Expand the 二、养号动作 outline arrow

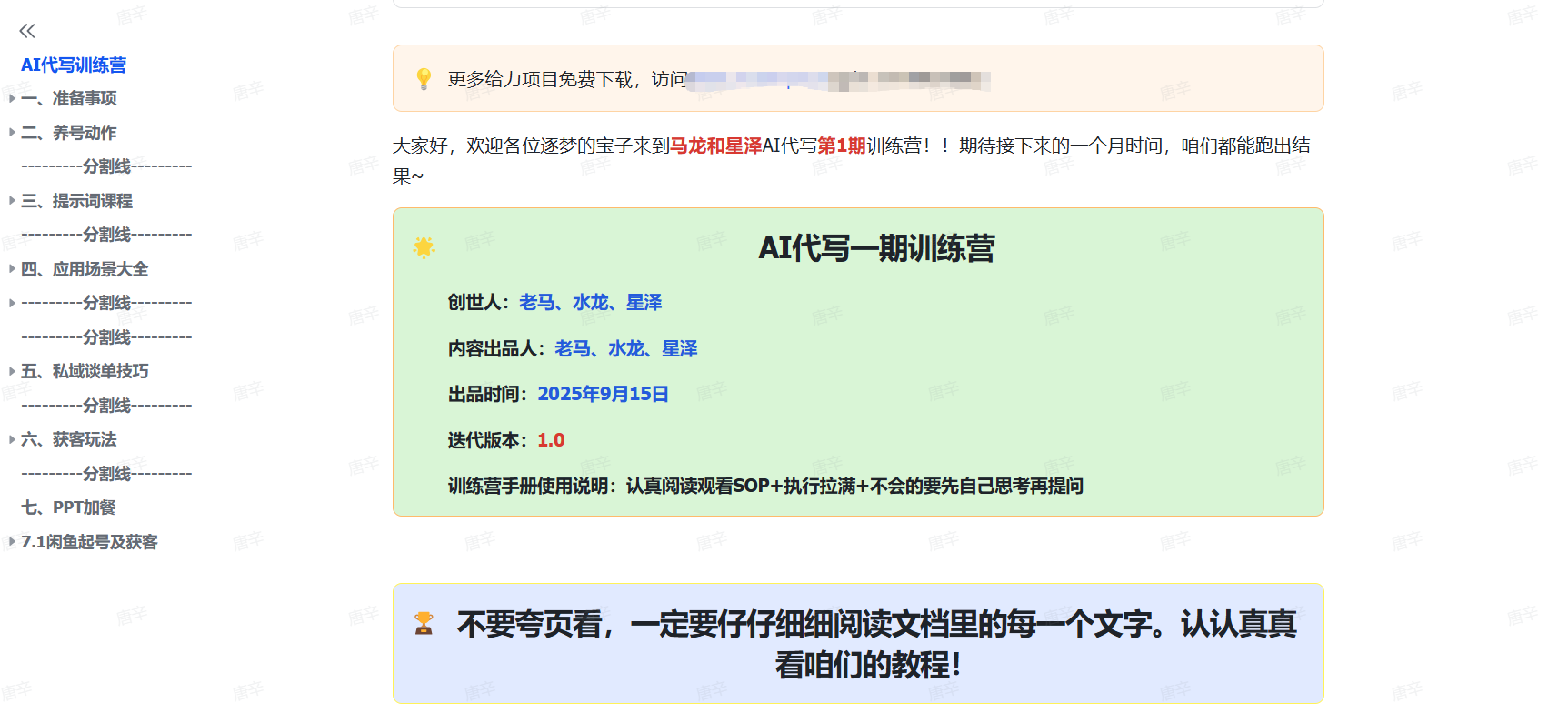tap(12, 133)
